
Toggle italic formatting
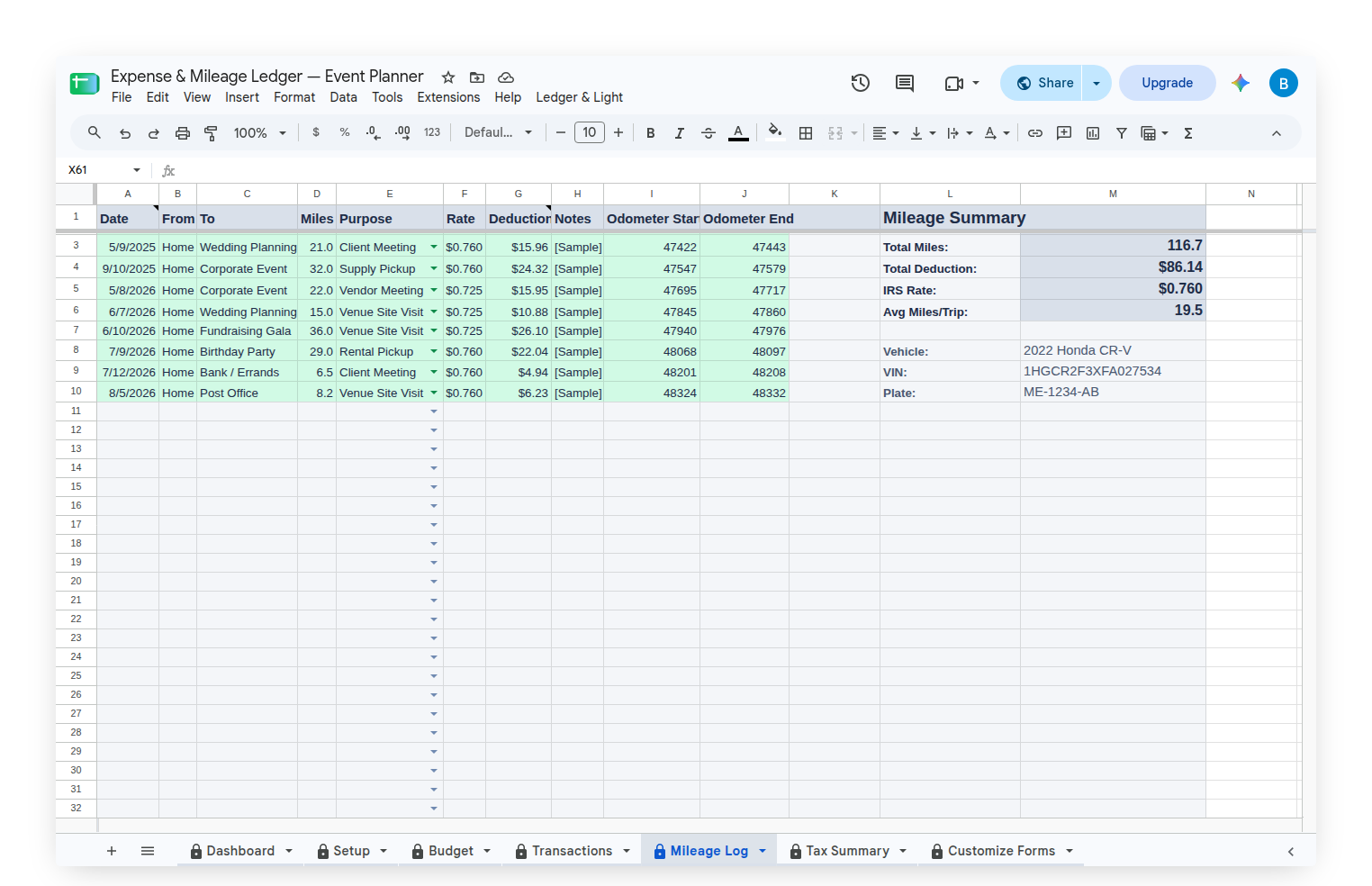click(680, 133)
